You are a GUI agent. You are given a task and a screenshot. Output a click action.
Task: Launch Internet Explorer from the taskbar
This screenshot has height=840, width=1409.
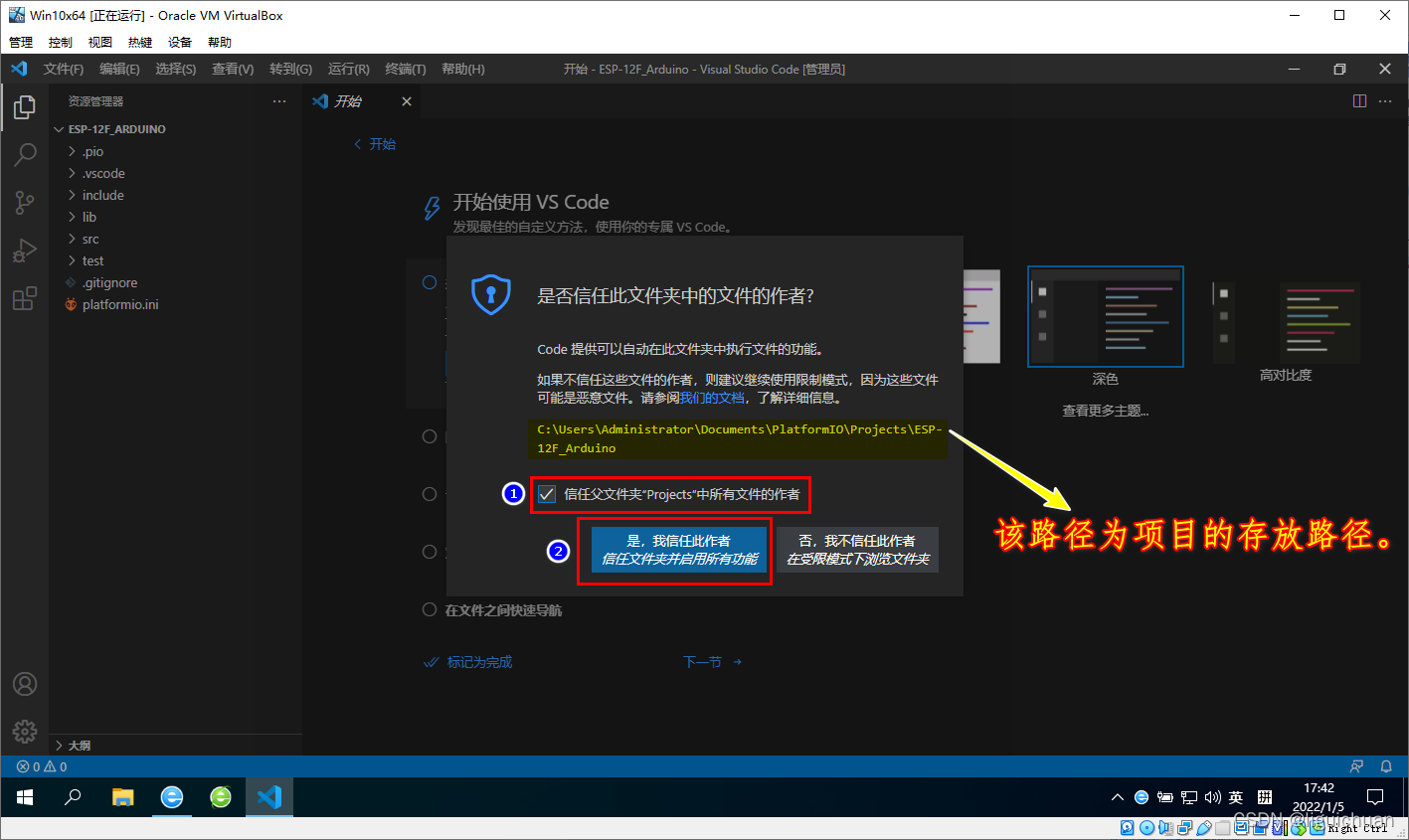tap(172, 797)
